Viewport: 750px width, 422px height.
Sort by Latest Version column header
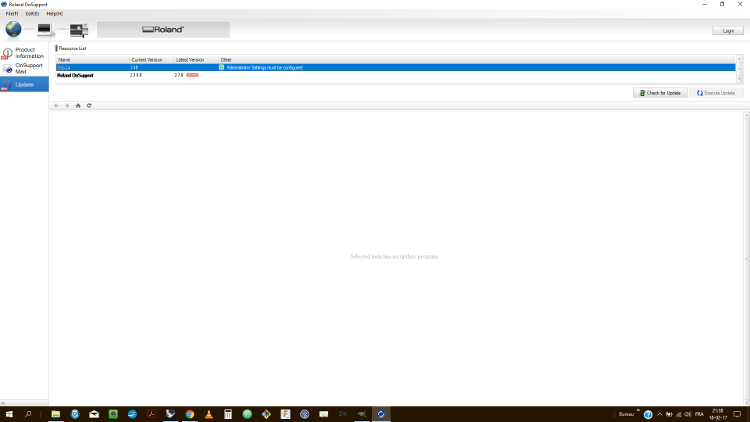coord(196,60)
